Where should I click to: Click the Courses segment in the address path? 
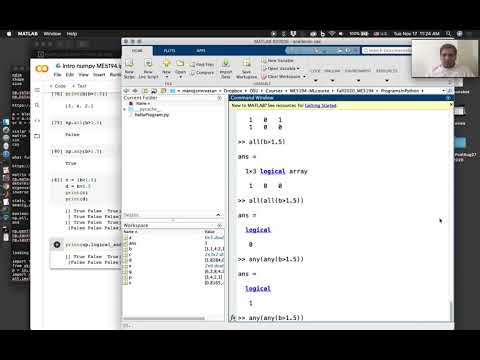point(274,91)
